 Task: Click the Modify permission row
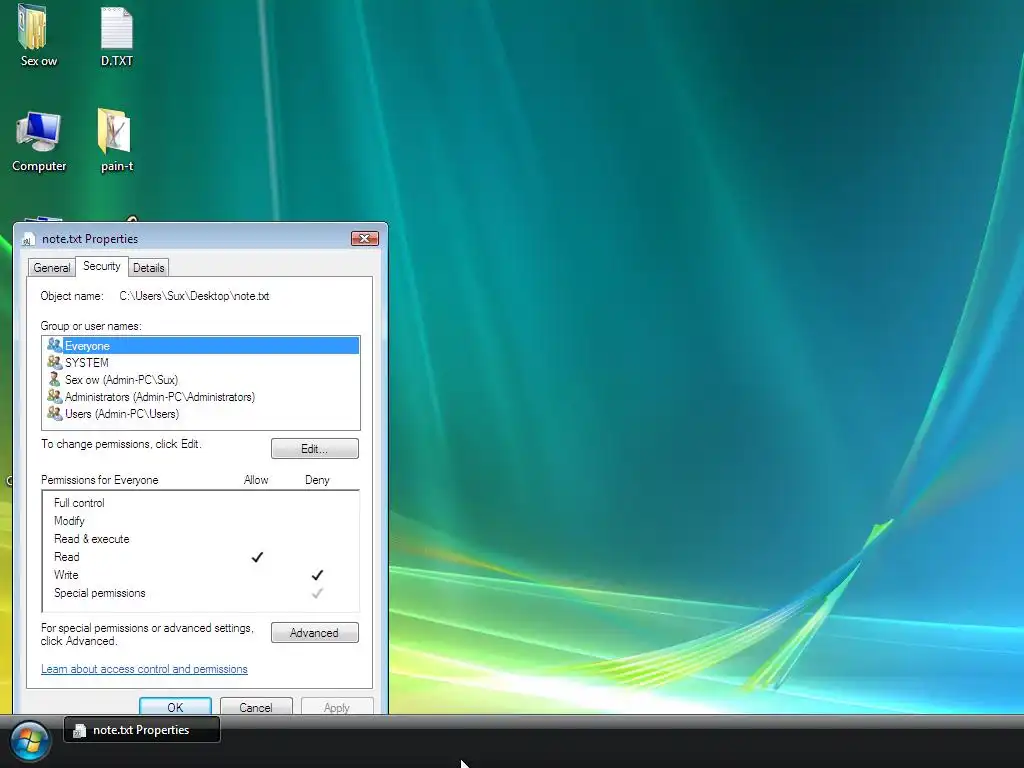201,520
